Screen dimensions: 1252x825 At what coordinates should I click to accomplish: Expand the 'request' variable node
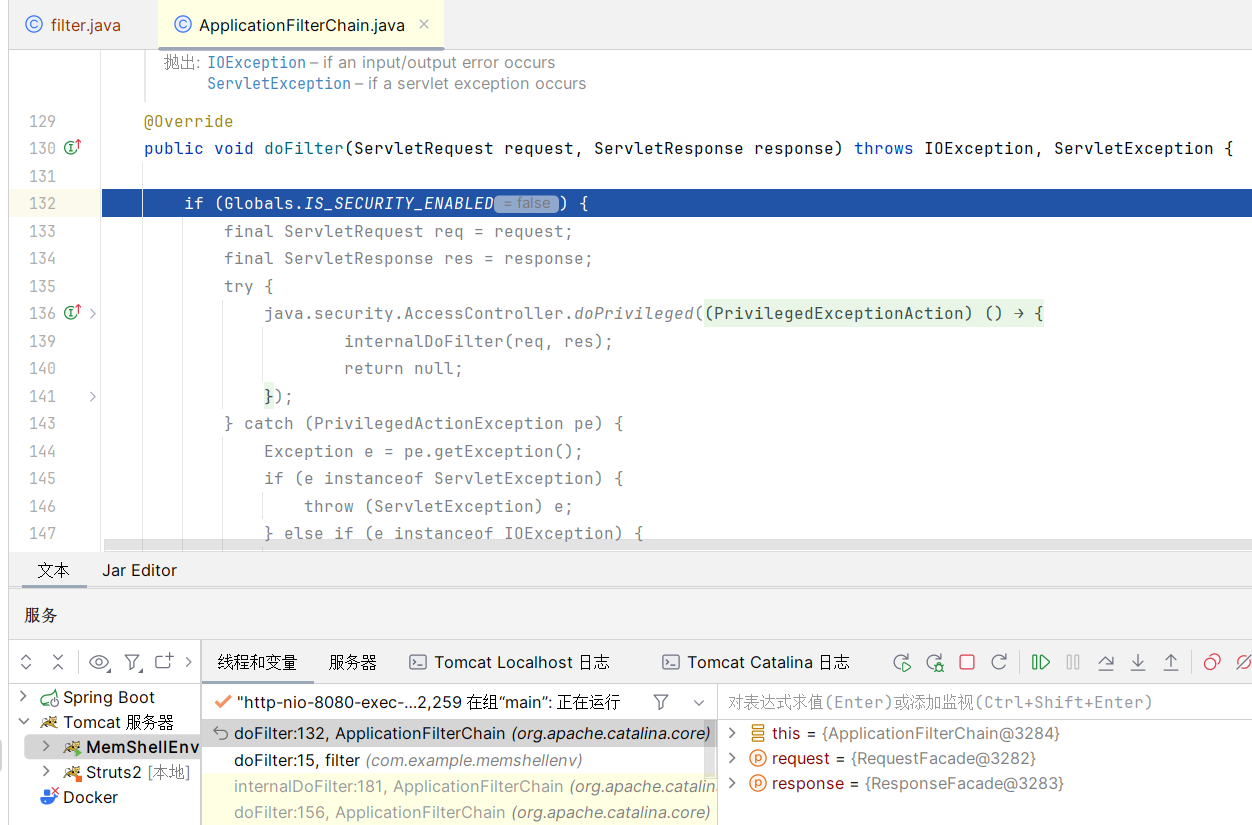(x=732, y=758)
